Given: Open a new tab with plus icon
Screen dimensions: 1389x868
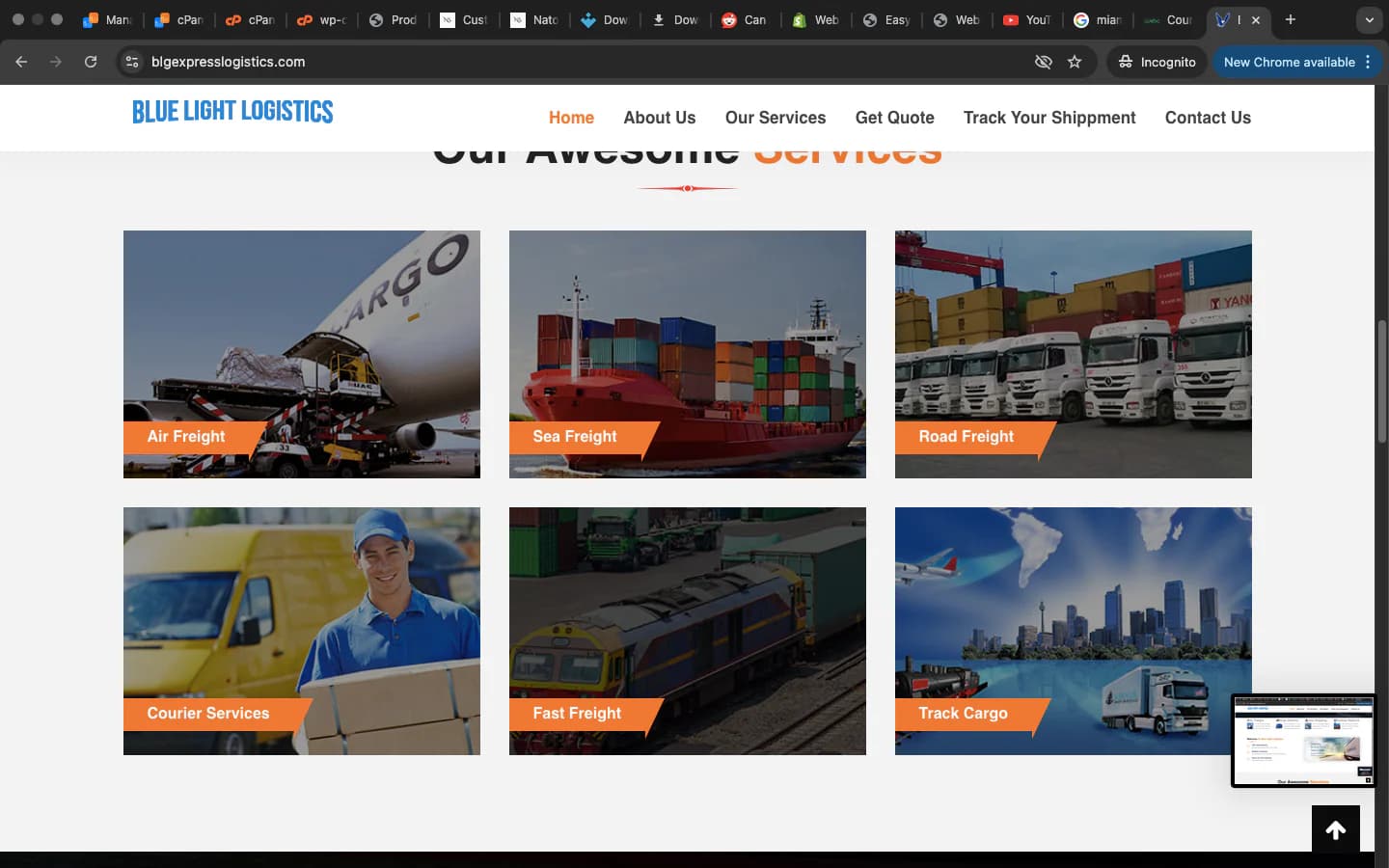Looking at the screenshot, I should (1290, 19).
